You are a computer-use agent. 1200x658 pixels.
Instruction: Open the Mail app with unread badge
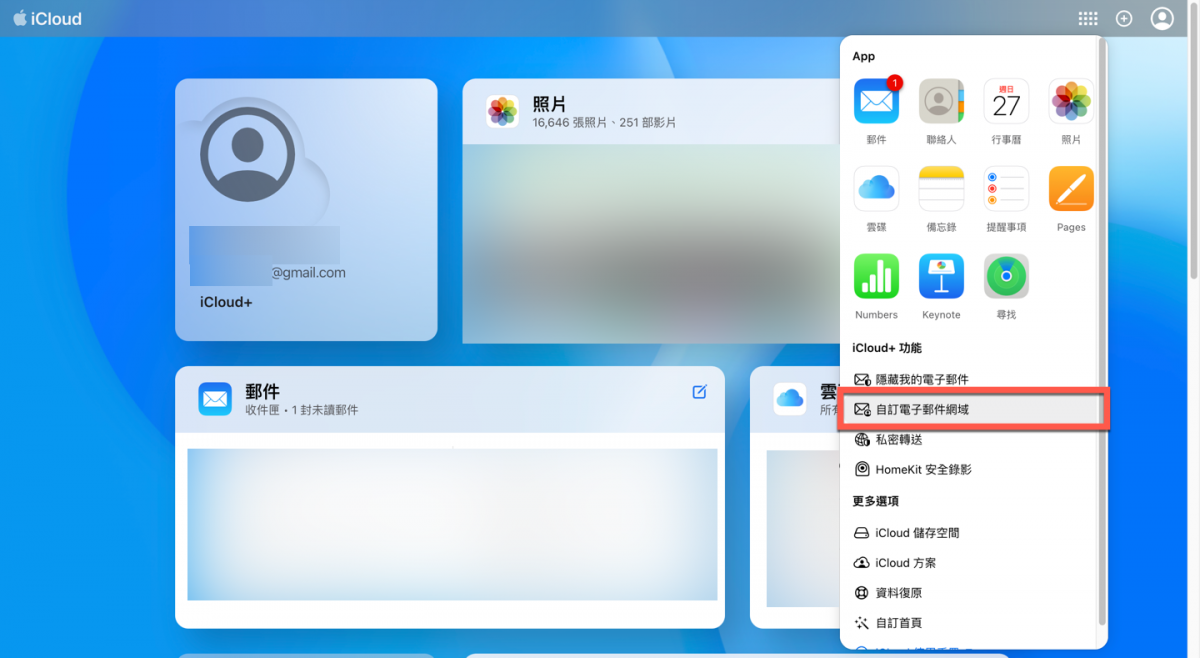(876, 101)
